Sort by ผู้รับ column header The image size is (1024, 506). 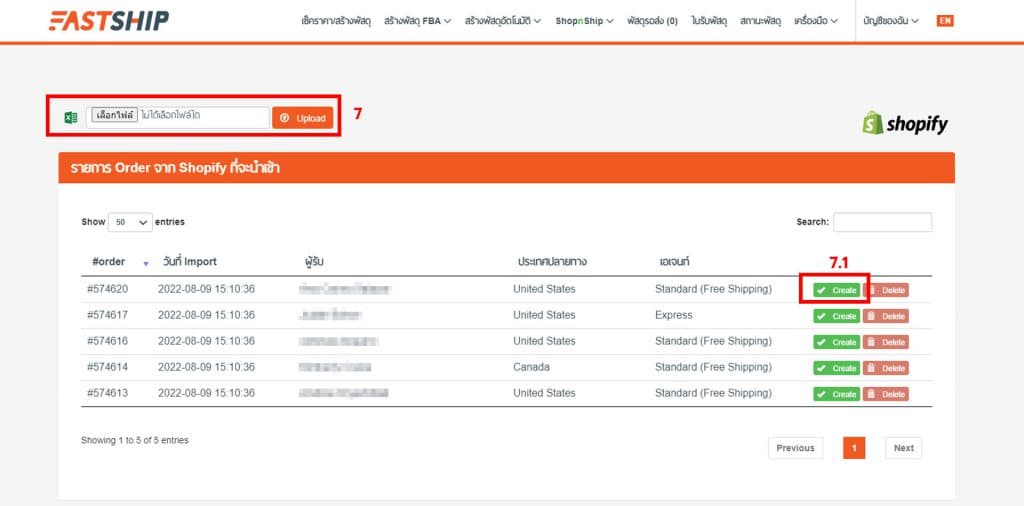tap(313, 262)
